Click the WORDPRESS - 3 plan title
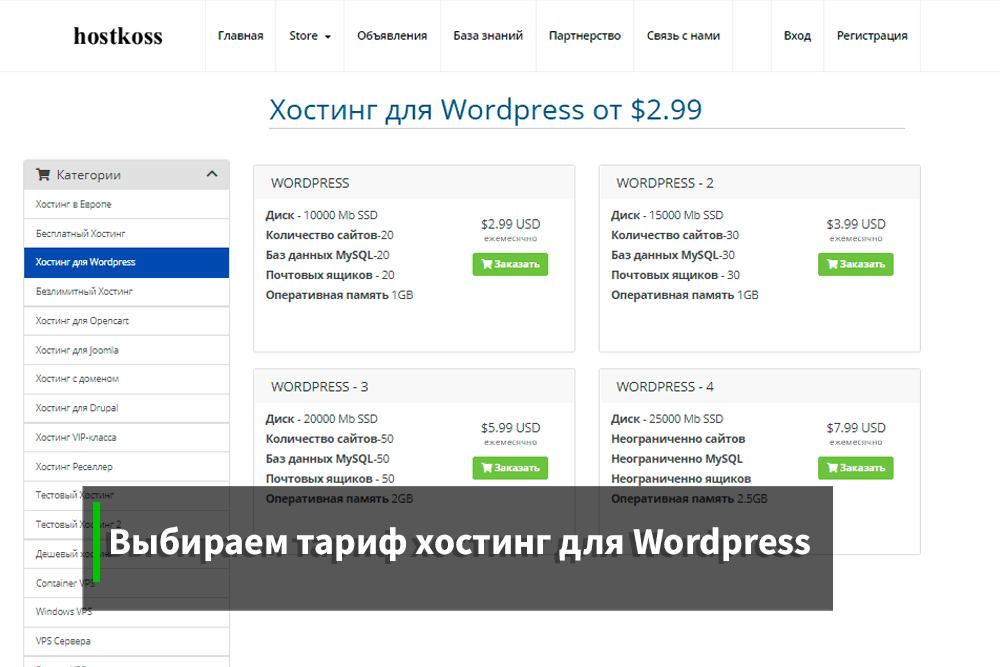 coord(320,386)
